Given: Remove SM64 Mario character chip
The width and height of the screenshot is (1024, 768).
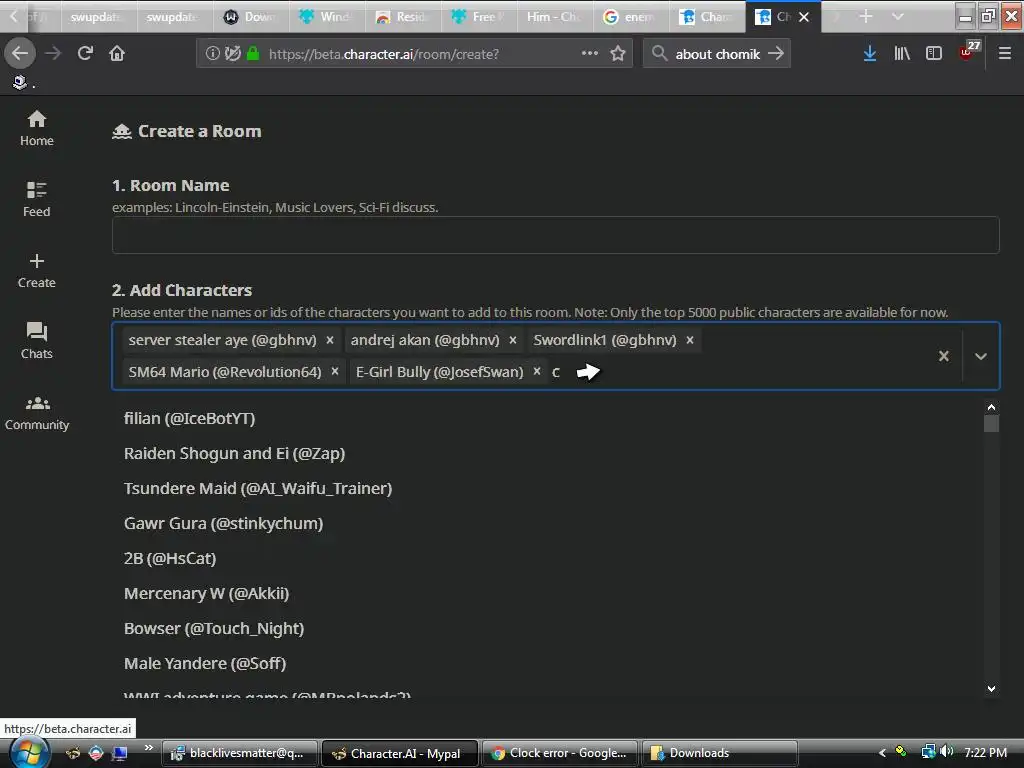Looking at the screenshot, I should 335,372.
